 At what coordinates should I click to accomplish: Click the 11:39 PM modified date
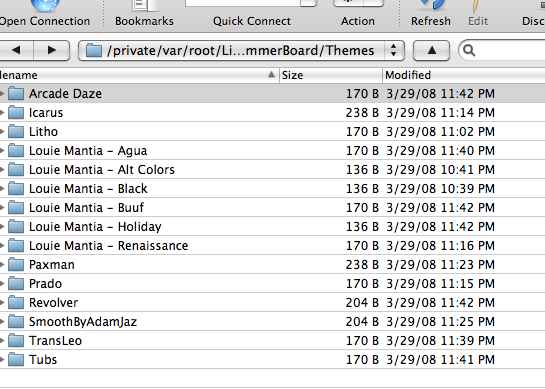[440, 340]
